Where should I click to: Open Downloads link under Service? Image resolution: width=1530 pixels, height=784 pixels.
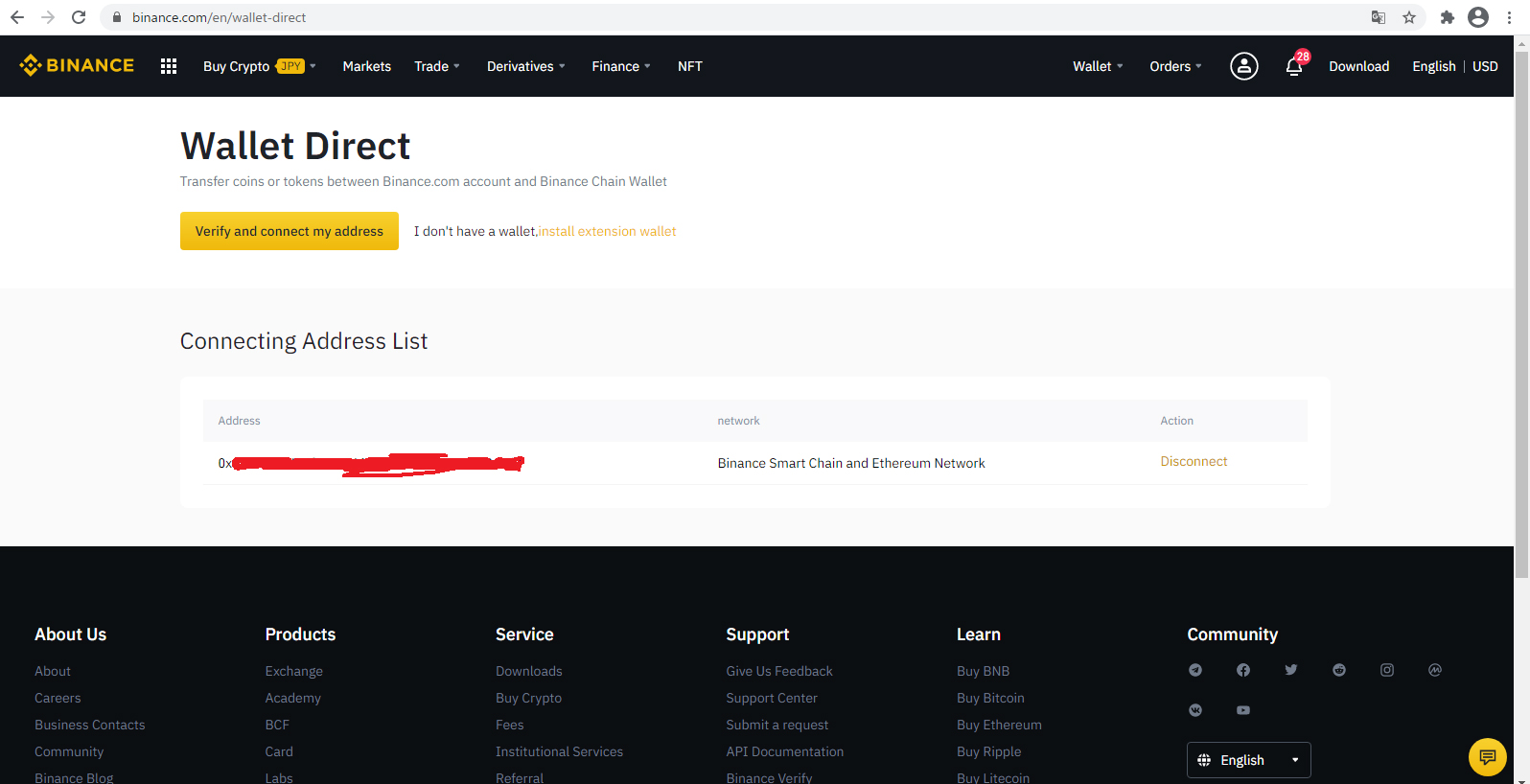529,671
